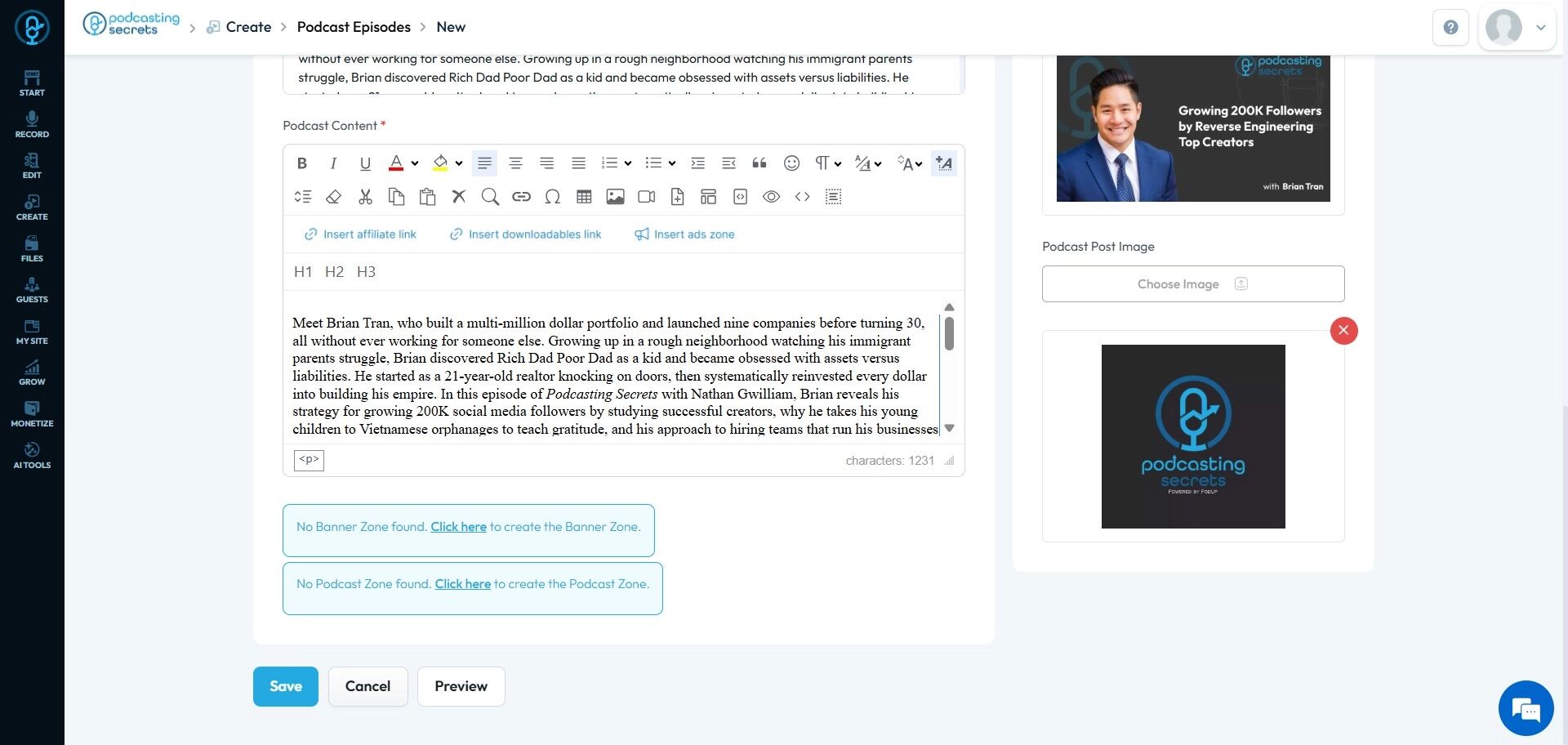The height and width of the screenshot is (745, 1568).
Task: Decrease paragraph indent
Action: pyautogui.click(x=729, y=163)
